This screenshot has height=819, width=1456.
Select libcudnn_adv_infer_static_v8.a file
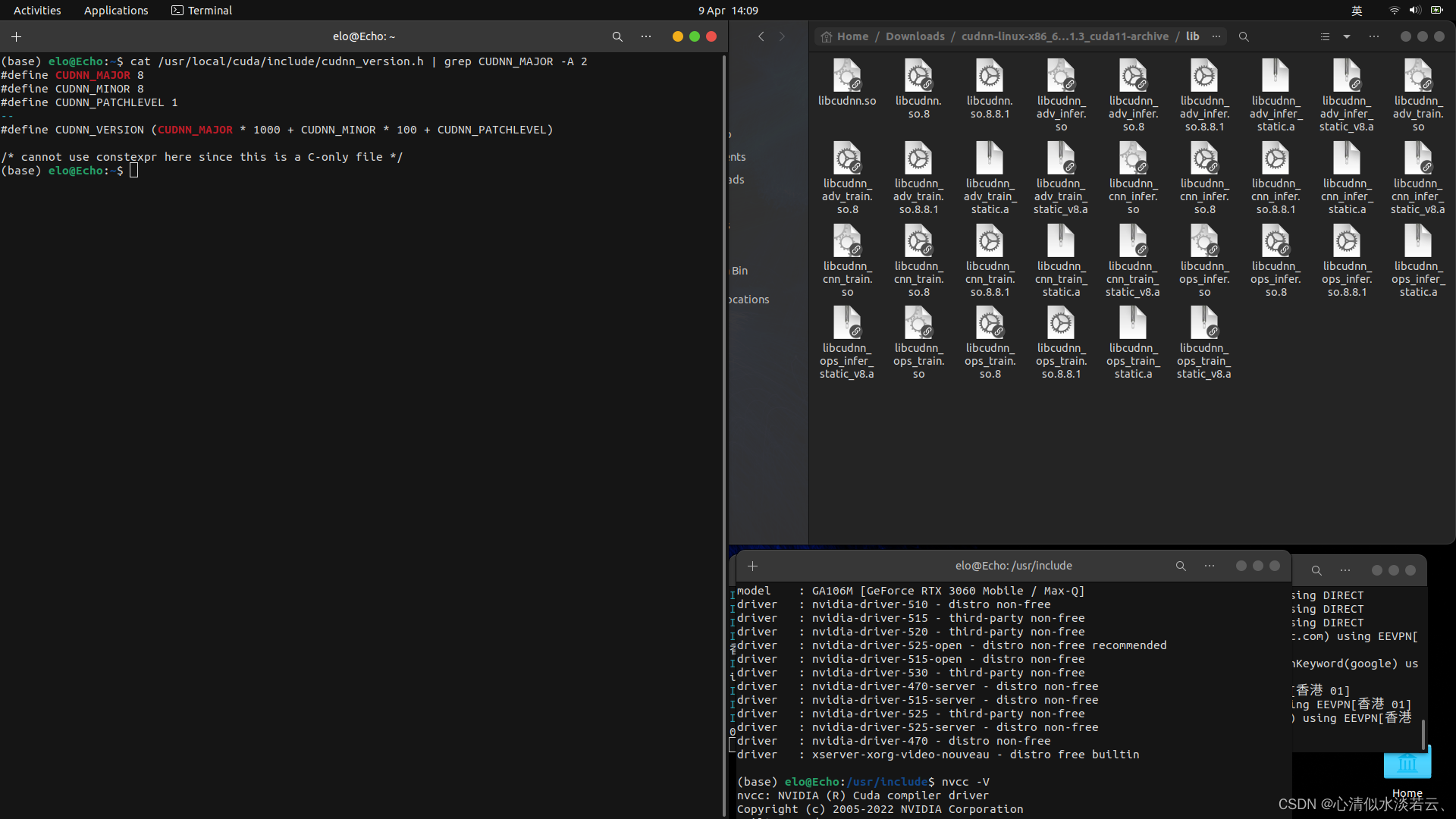coord(1347,96)
